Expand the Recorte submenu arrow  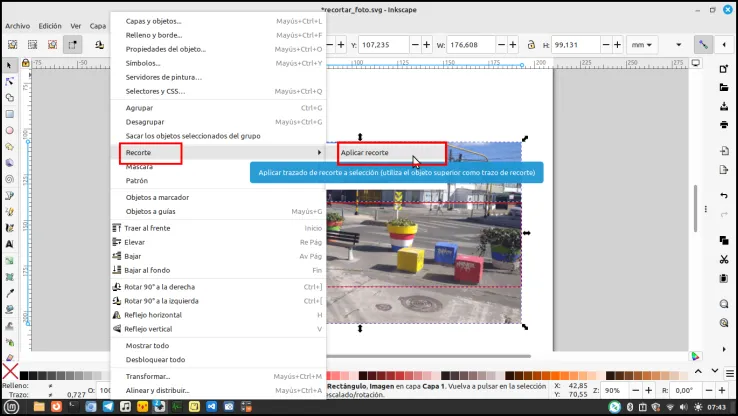point(319,152)
